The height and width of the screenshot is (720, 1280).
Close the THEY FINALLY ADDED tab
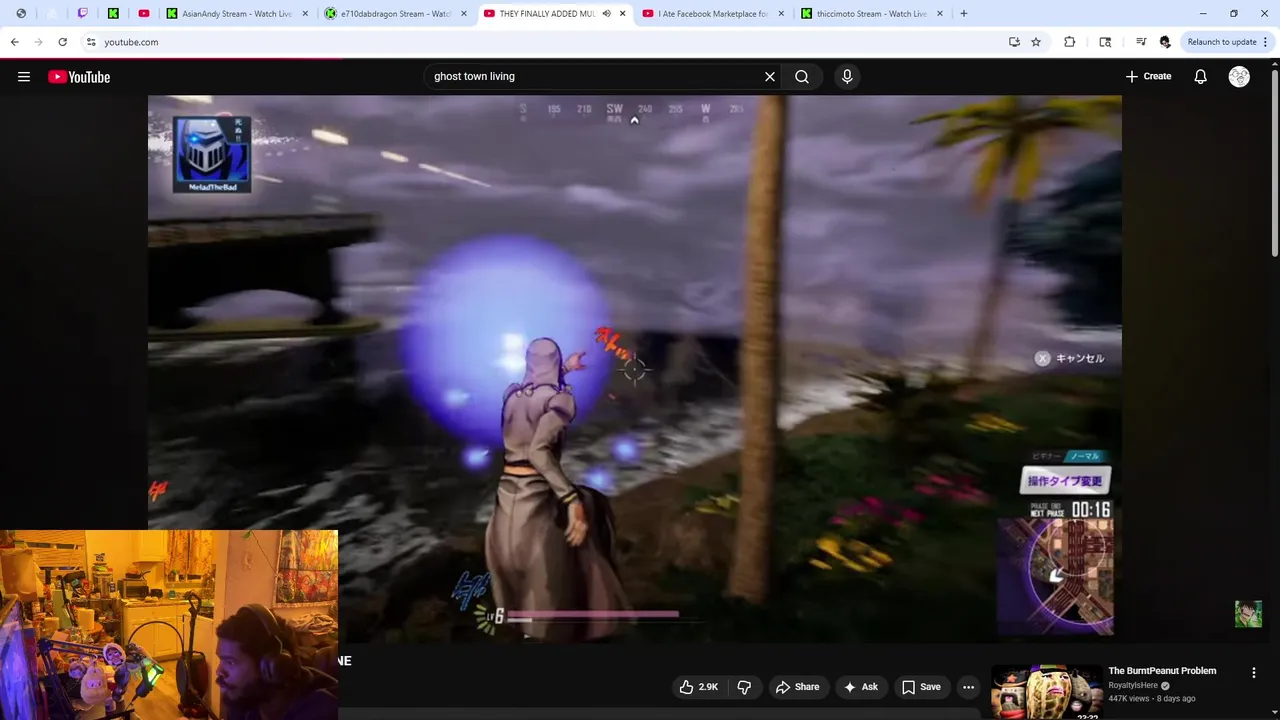click(623, 14)
